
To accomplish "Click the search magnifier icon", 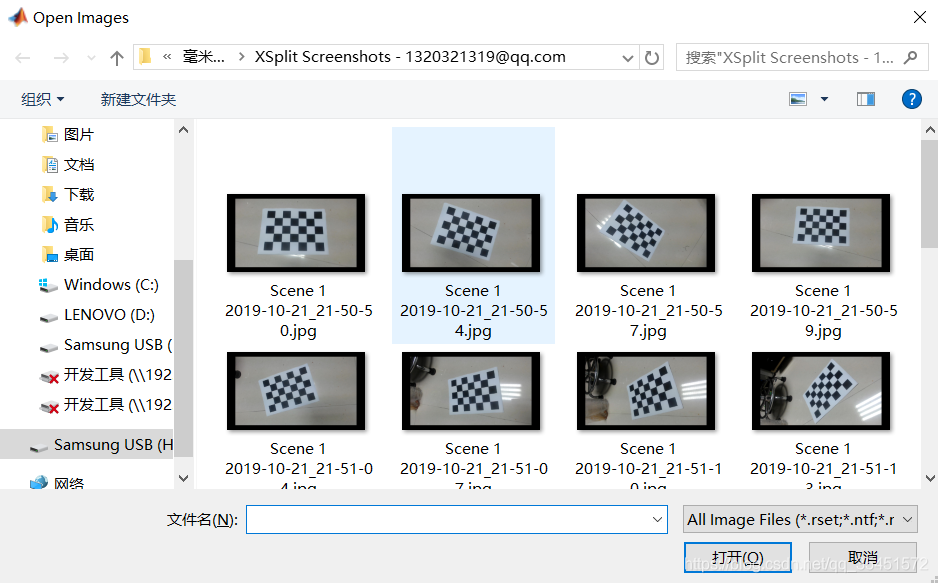I will [x=910, y=57].
